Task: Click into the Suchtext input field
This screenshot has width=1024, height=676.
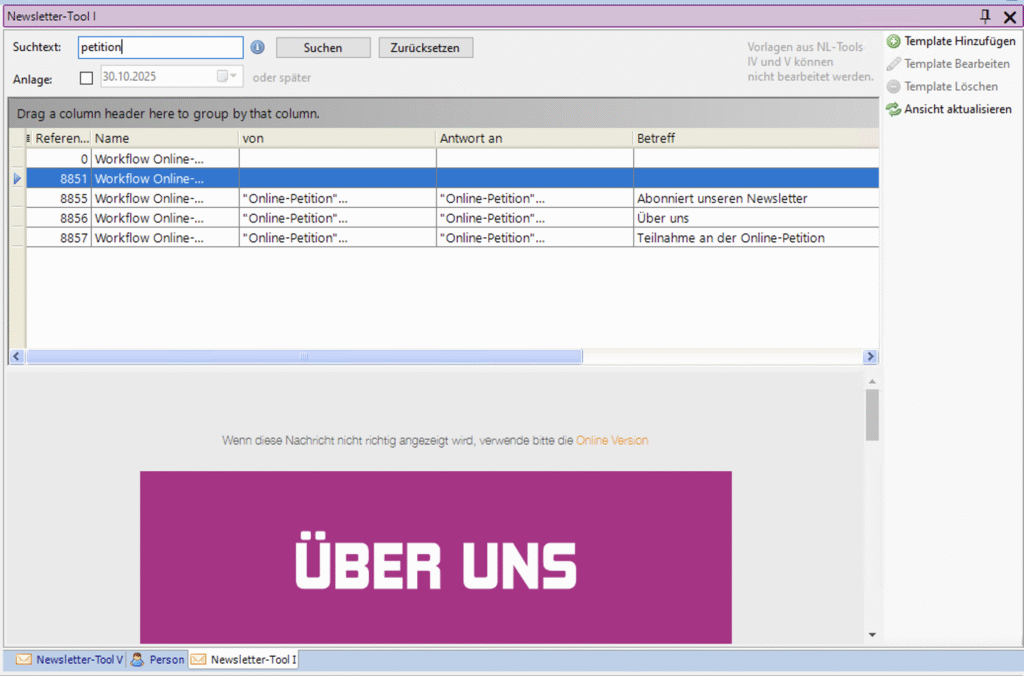Action: (x=160, y=47)
